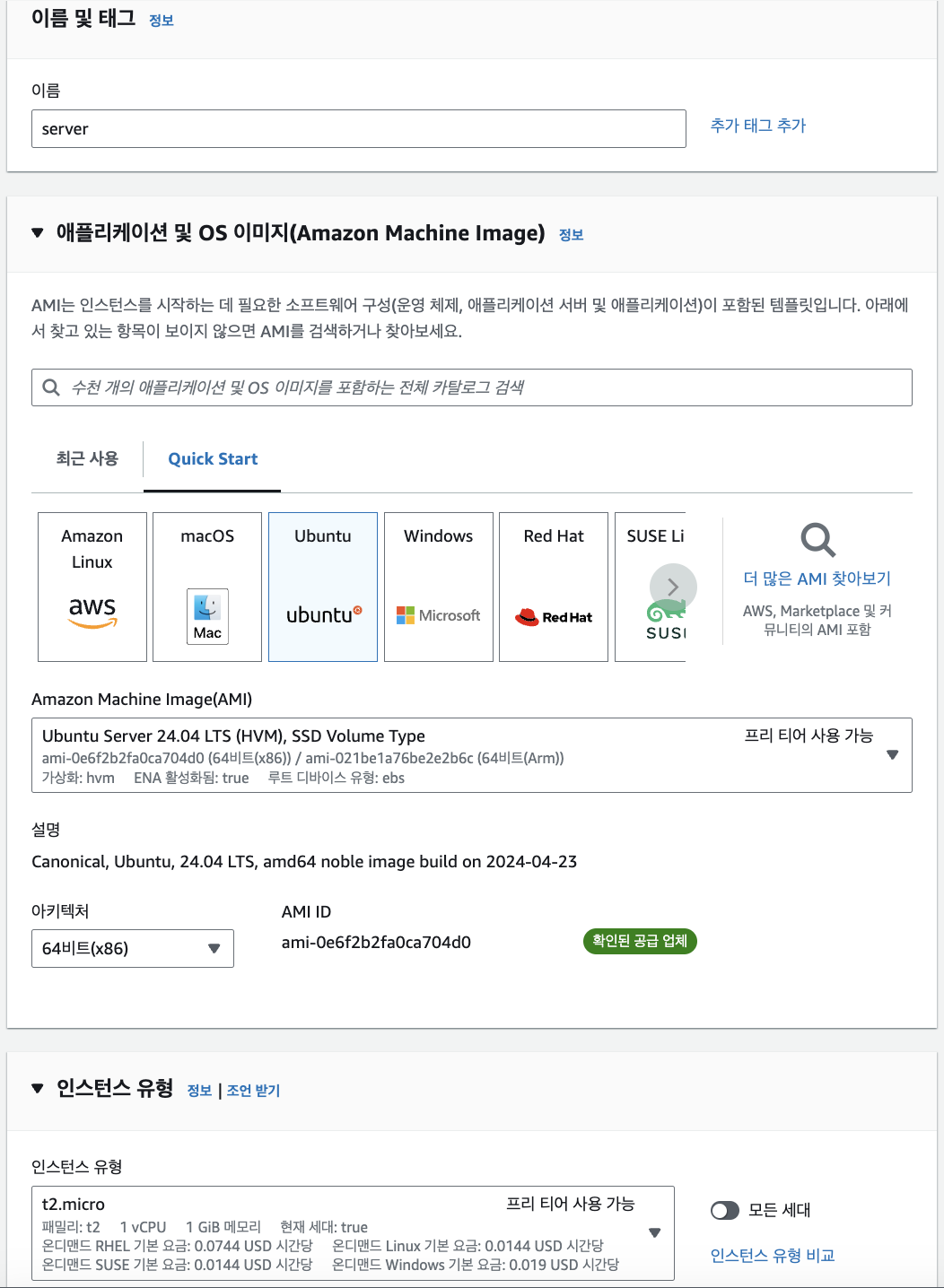Open the t2.micro instance type dropdown
The image size is (944, 1288).
click(353, 1233)
